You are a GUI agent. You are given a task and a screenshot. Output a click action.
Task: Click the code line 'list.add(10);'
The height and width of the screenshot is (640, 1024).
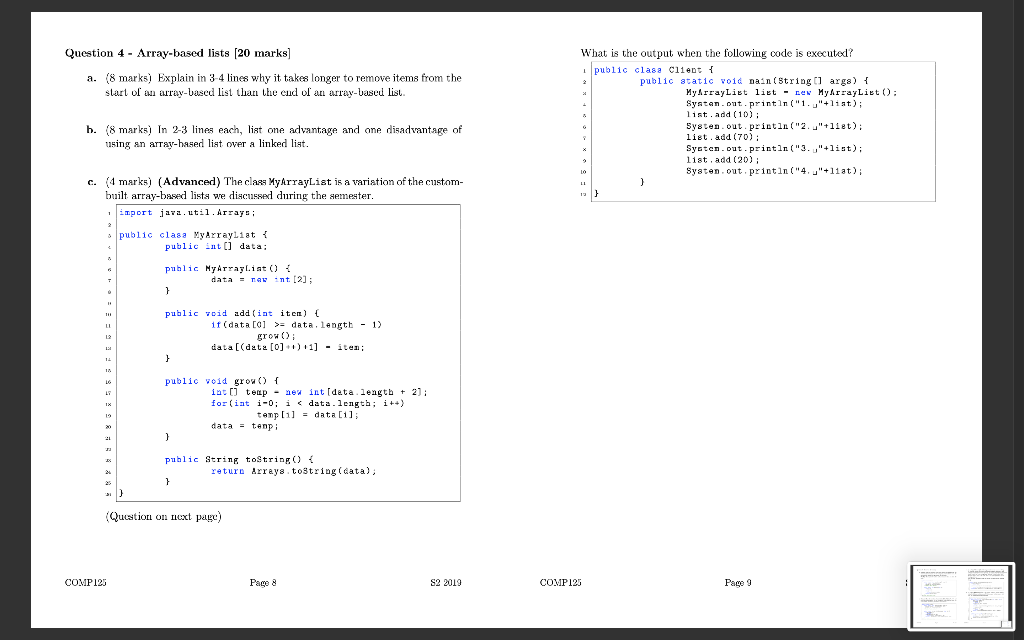coord(722,114)
